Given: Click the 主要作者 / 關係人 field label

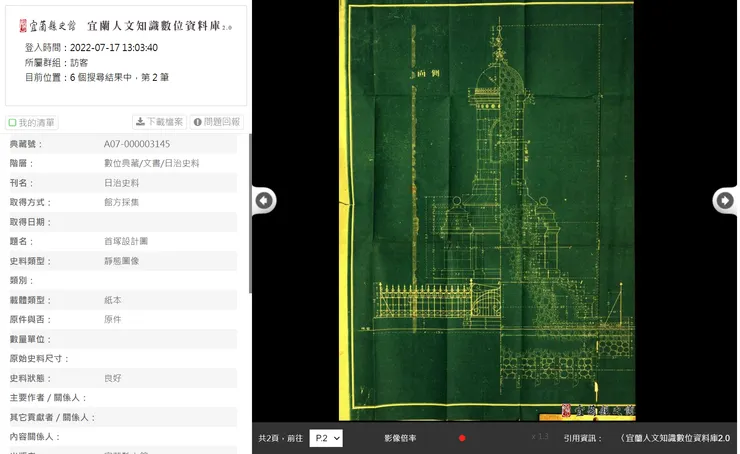Looking at the screenshot, I should (x=48, y=398).
